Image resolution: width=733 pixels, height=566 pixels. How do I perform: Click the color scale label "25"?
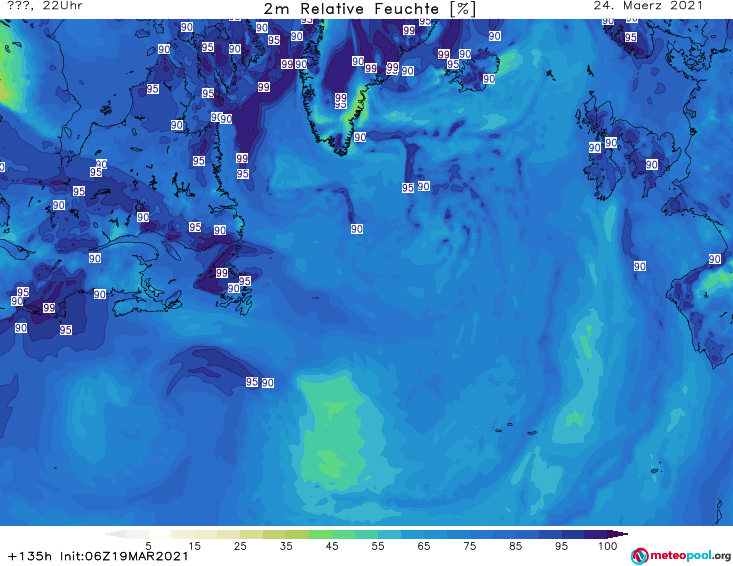click(x=240, y=546)
